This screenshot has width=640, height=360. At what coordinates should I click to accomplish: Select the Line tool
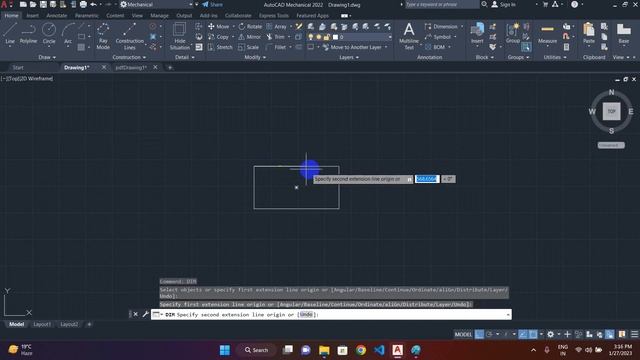pyautogui.click(x=10, y=33)
